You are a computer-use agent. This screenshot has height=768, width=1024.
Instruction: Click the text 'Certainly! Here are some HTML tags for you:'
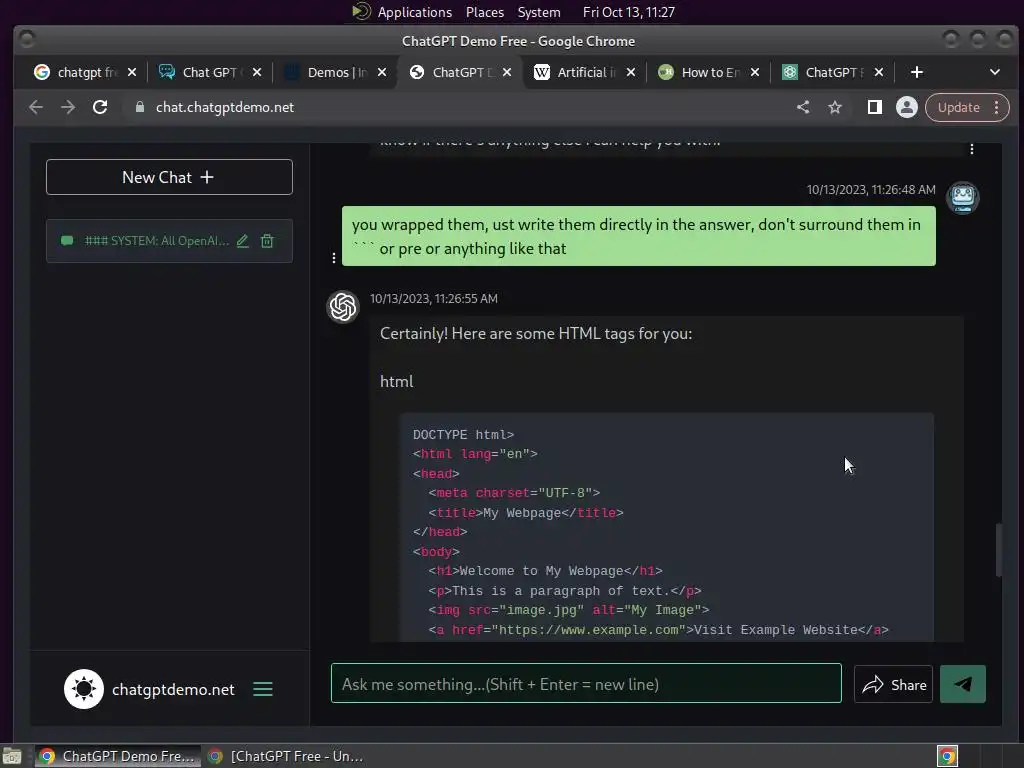click(x=536, y=334)
